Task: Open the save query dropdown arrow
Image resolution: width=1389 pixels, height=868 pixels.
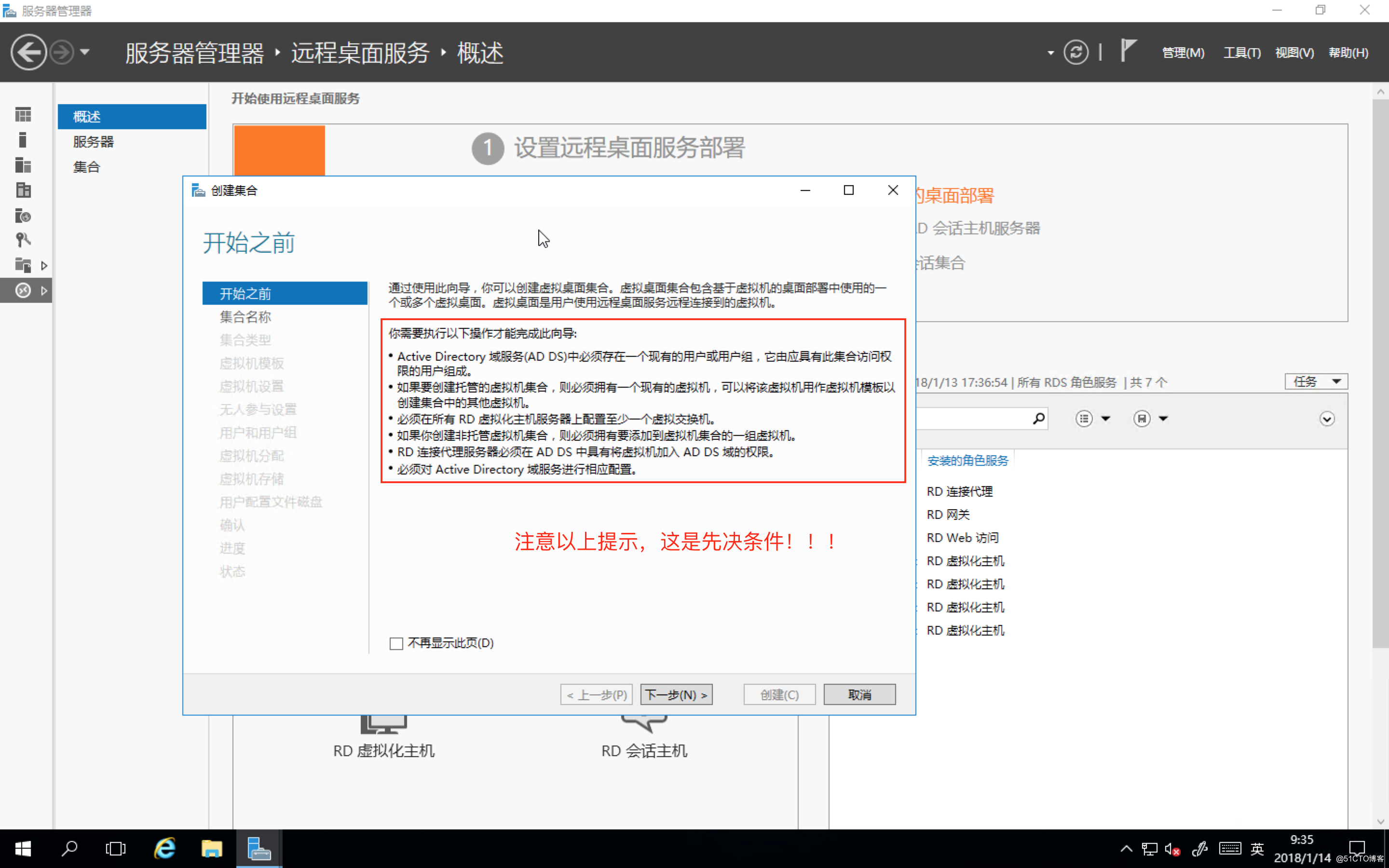Action: click(x=1163, y=419)
